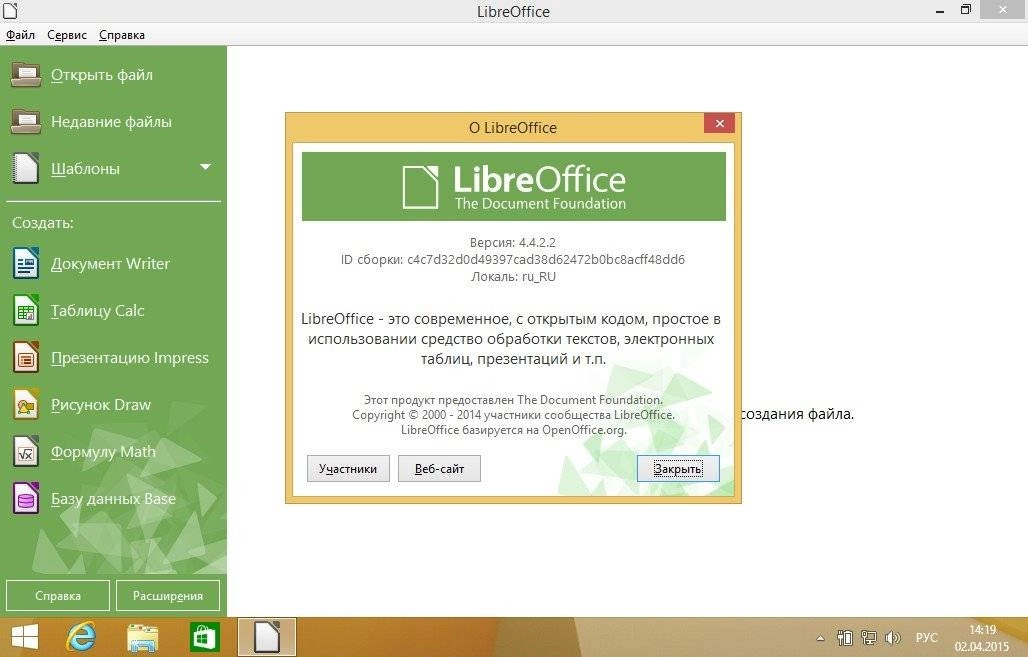Click the LibreOffice logo banner in dialog
Image resolution: width=1028 pixels, height=657 pixels.
513,187
